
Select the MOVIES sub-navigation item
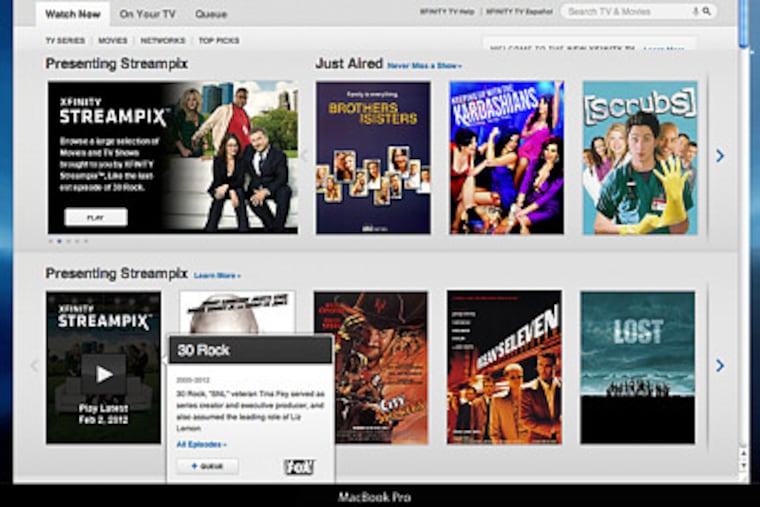point(112,41)
